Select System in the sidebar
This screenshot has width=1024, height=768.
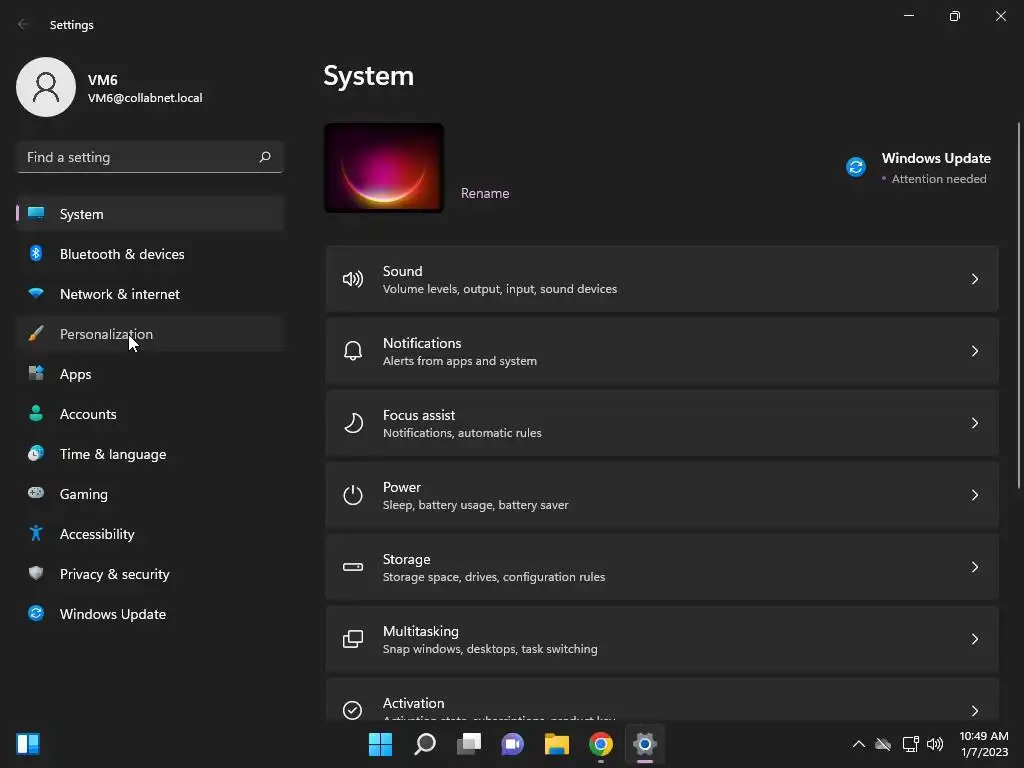150,214
